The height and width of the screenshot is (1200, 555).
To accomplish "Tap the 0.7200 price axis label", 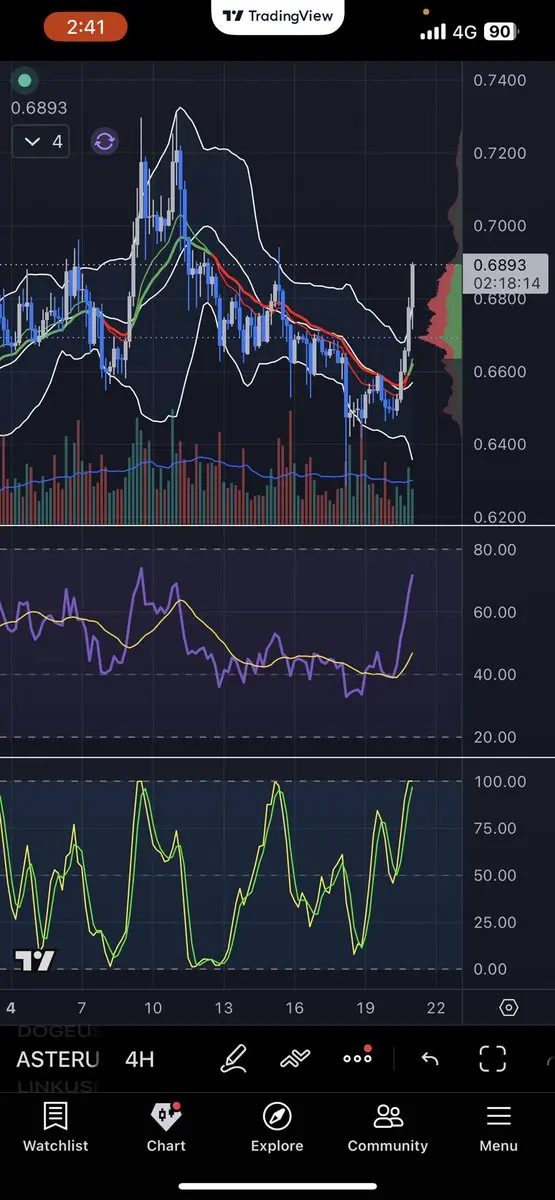I will click(x=500, y=153).
